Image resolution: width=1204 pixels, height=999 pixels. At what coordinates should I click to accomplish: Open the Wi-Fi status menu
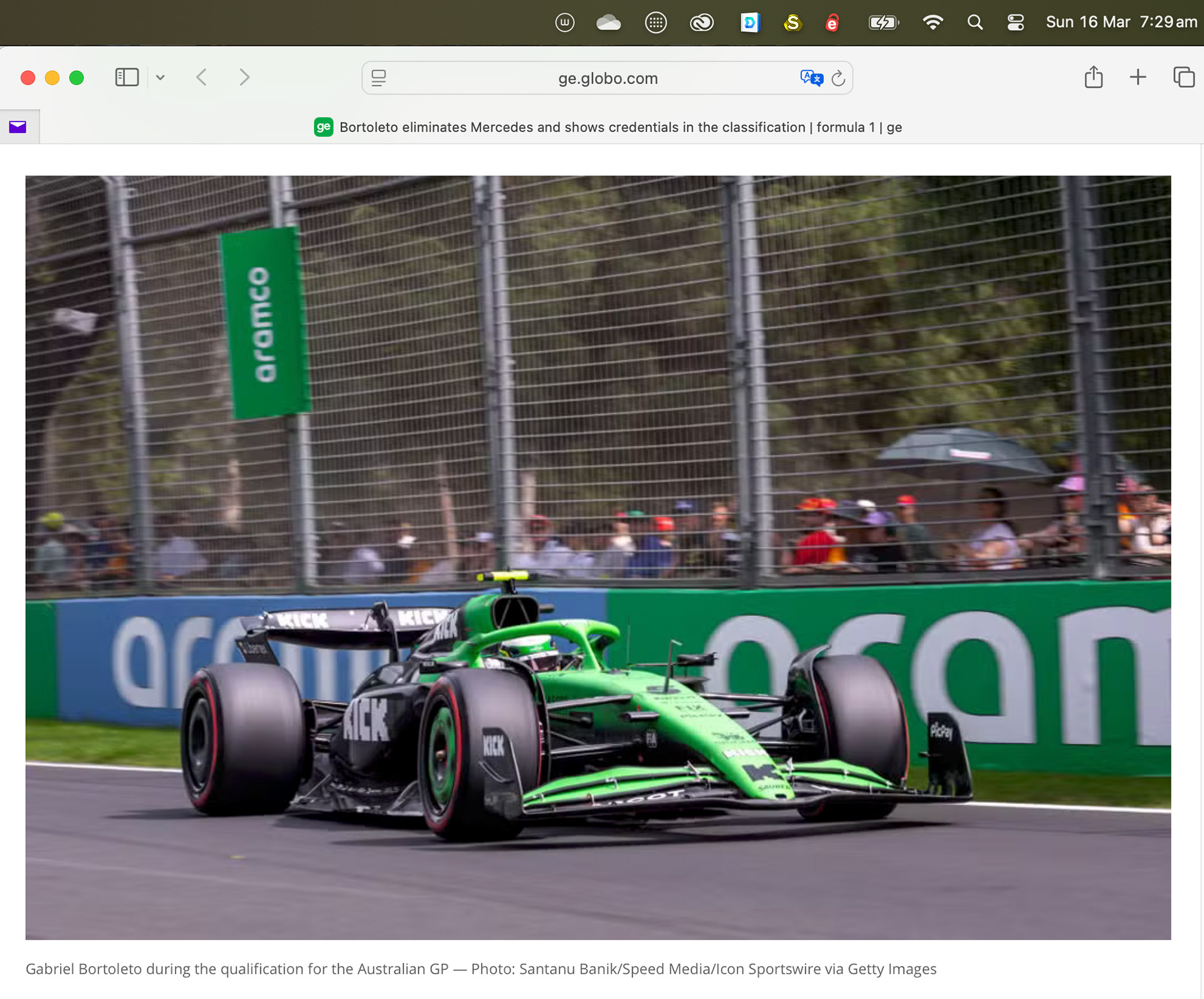click(x=932, y=23)
